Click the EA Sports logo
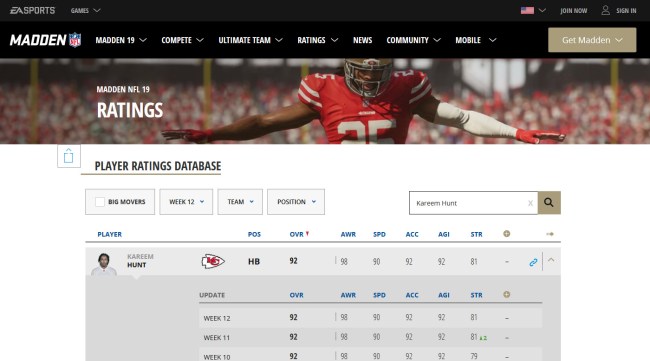The height and width of the screenshot is (361, 650). (32, 10)
